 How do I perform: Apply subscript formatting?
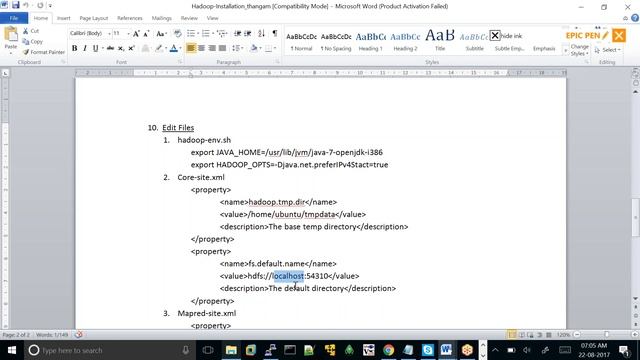pos(121,48)
